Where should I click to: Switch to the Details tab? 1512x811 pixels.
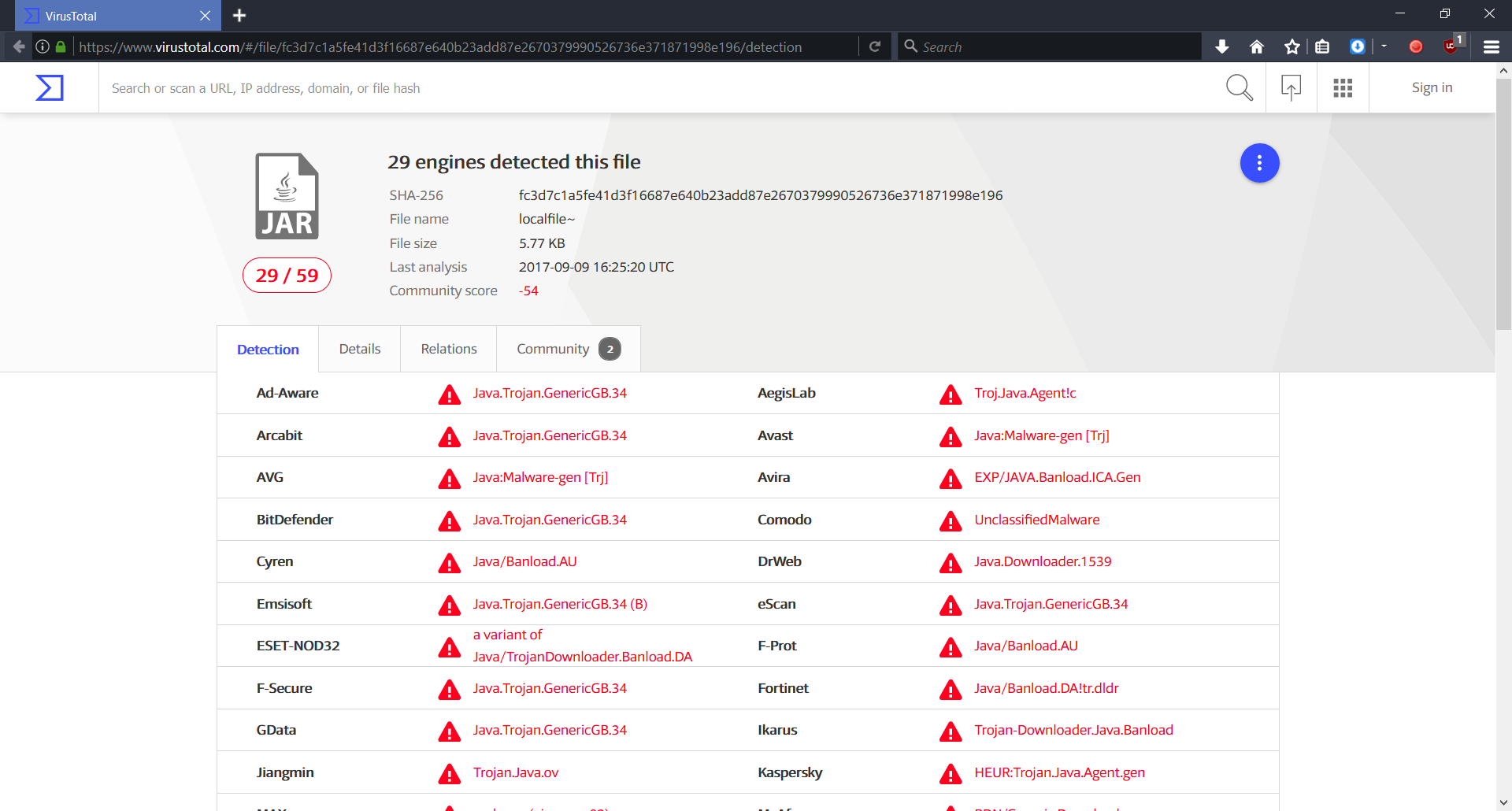(359, 349)
